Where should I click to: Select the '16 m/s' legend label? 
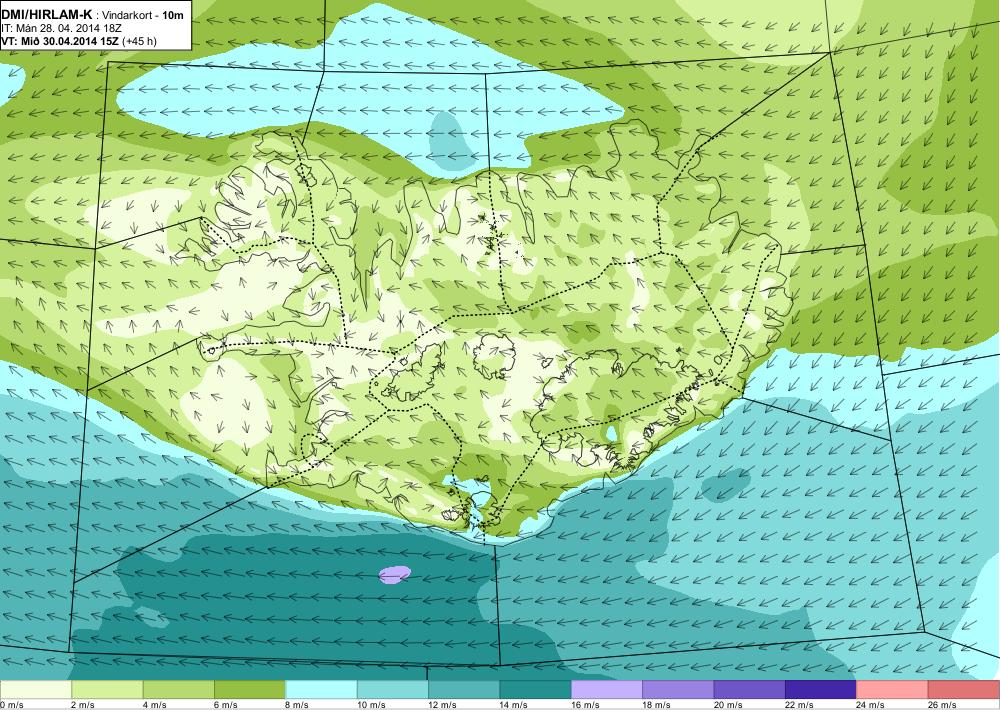coord(585,704)
